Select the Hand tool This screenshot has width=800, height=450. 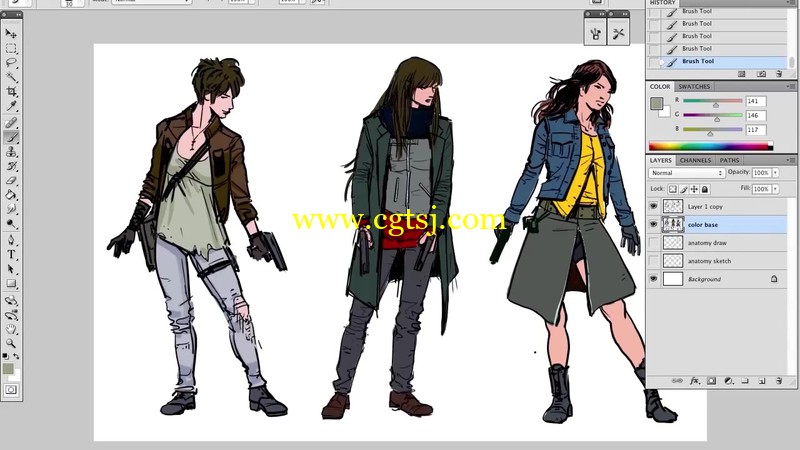pos(11,329)
